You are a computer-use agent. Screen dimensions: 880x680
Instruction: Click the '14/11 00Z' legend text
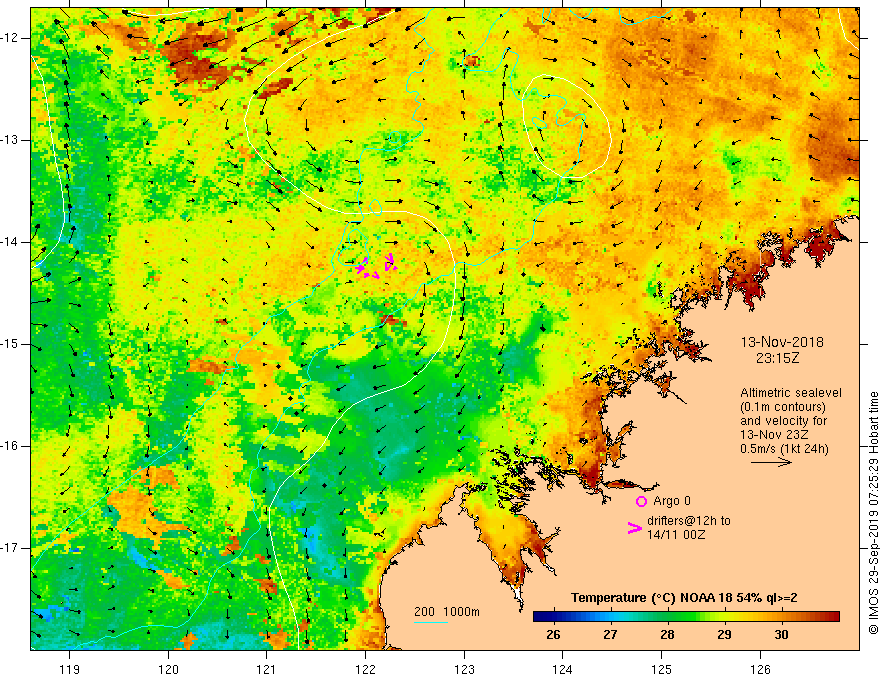pos(676,535)
